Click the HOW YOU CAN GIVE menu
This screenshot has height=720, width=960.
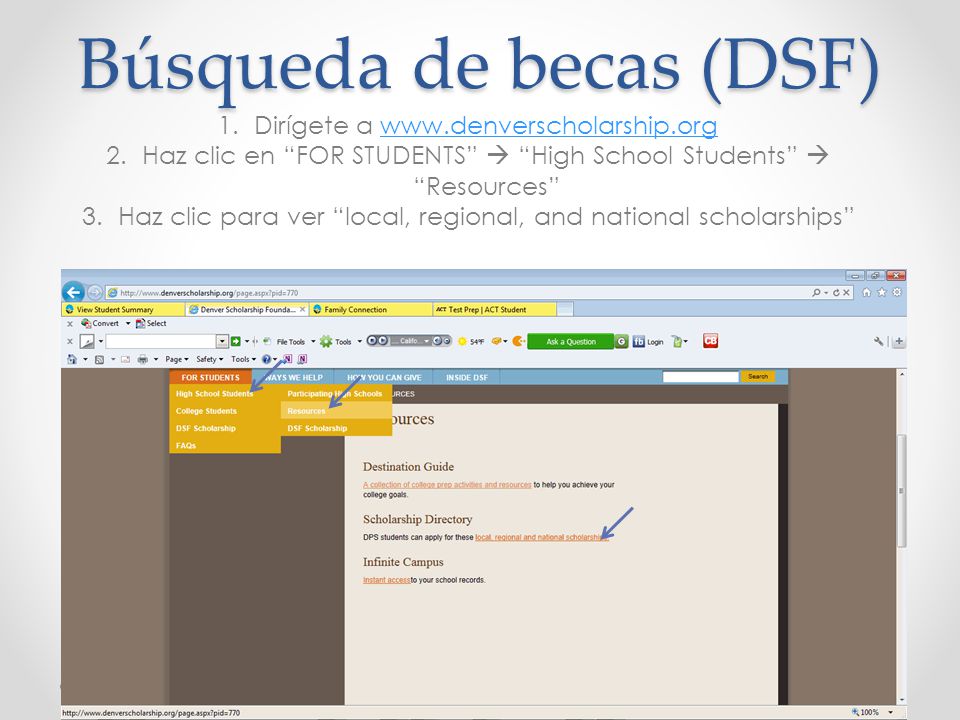click(384, 378)
